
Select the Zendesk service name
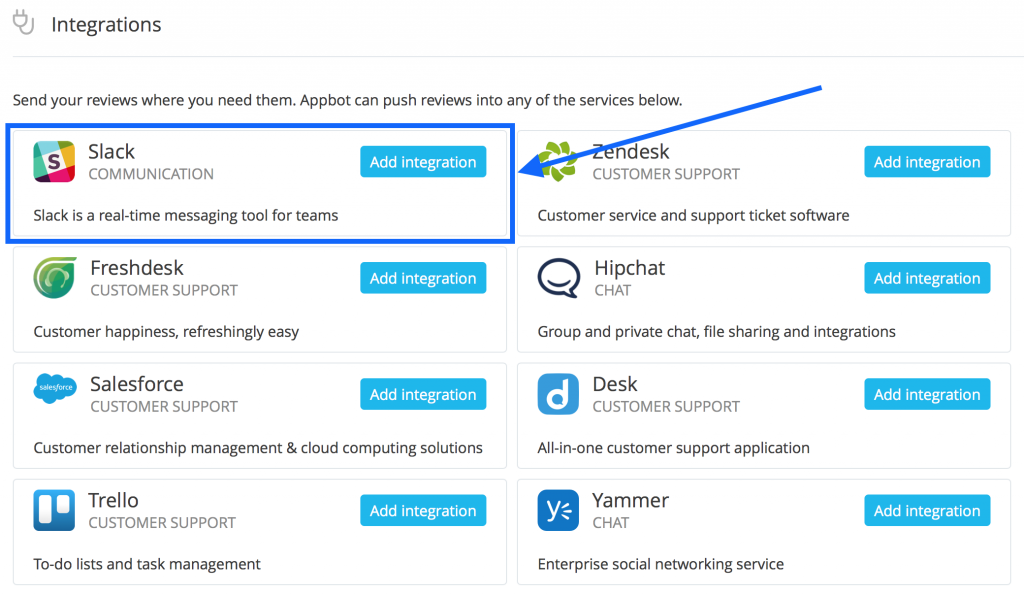coord(631,152)
